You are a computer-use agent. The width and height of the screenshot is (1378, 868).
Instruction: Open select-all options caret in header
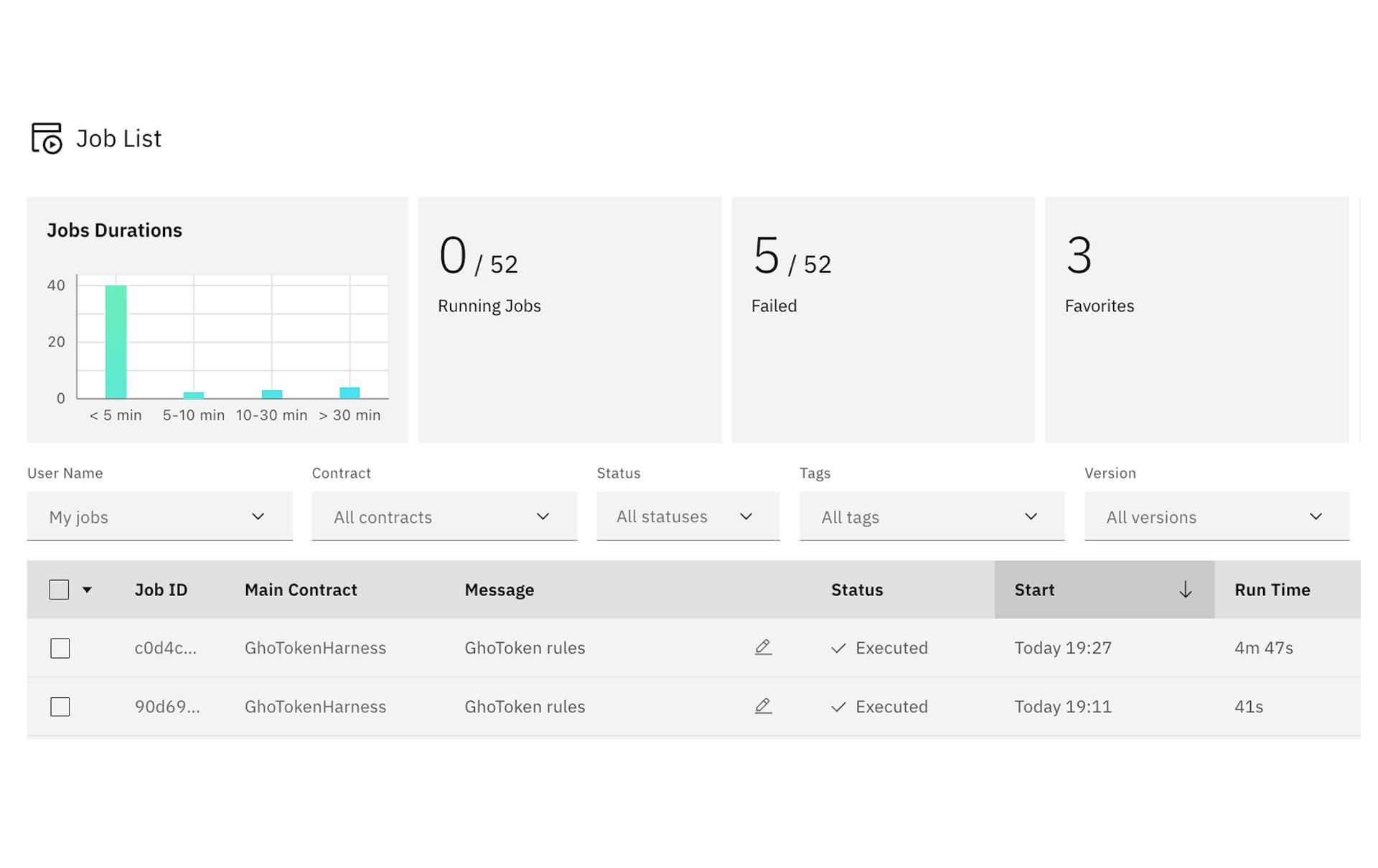[87, 590]
